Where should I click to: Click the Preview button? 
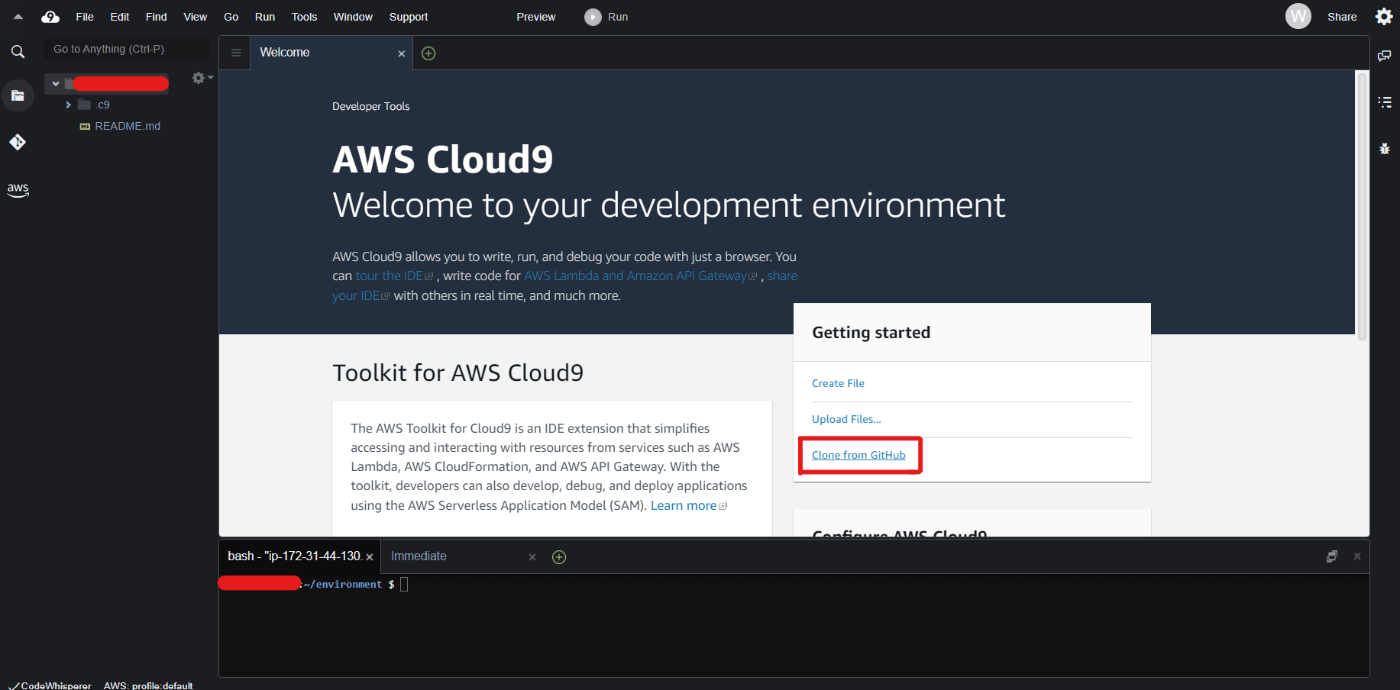point(536,17)
